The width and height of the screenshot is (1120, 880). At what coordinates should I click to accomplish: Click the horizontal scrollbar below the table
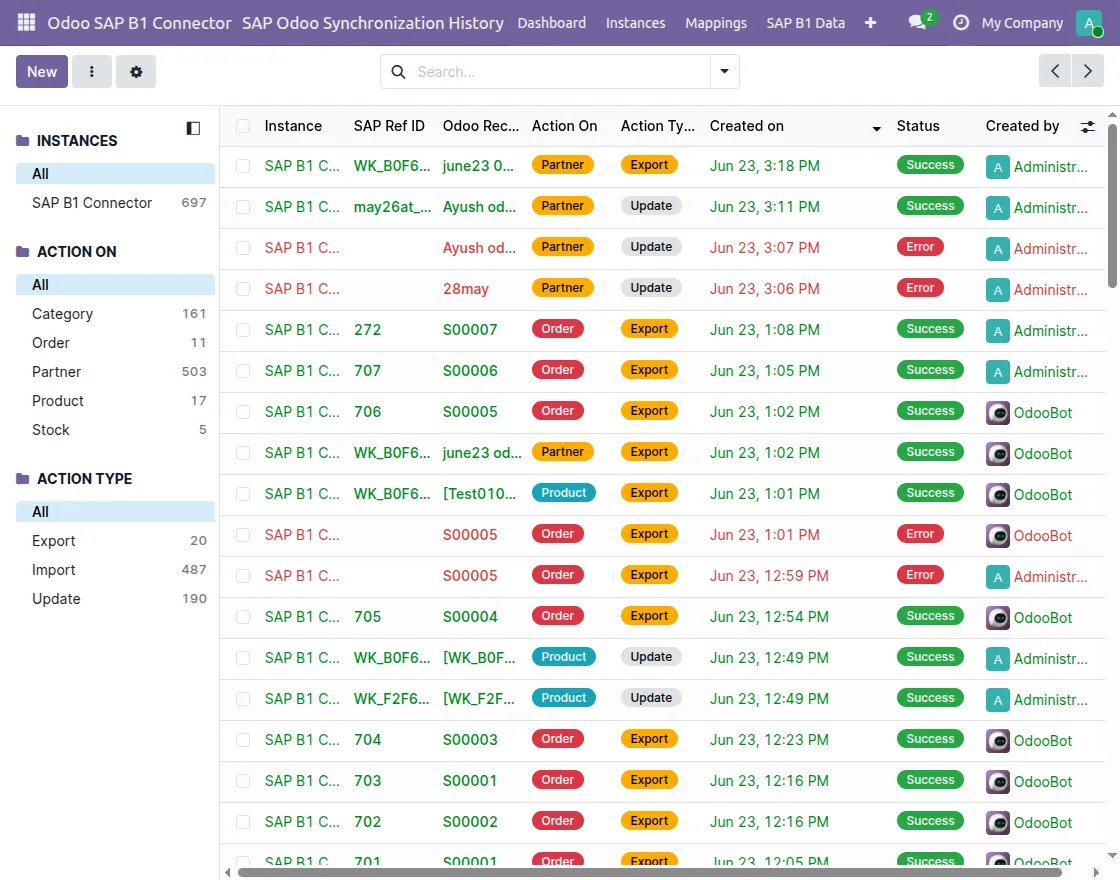(649, 872)
